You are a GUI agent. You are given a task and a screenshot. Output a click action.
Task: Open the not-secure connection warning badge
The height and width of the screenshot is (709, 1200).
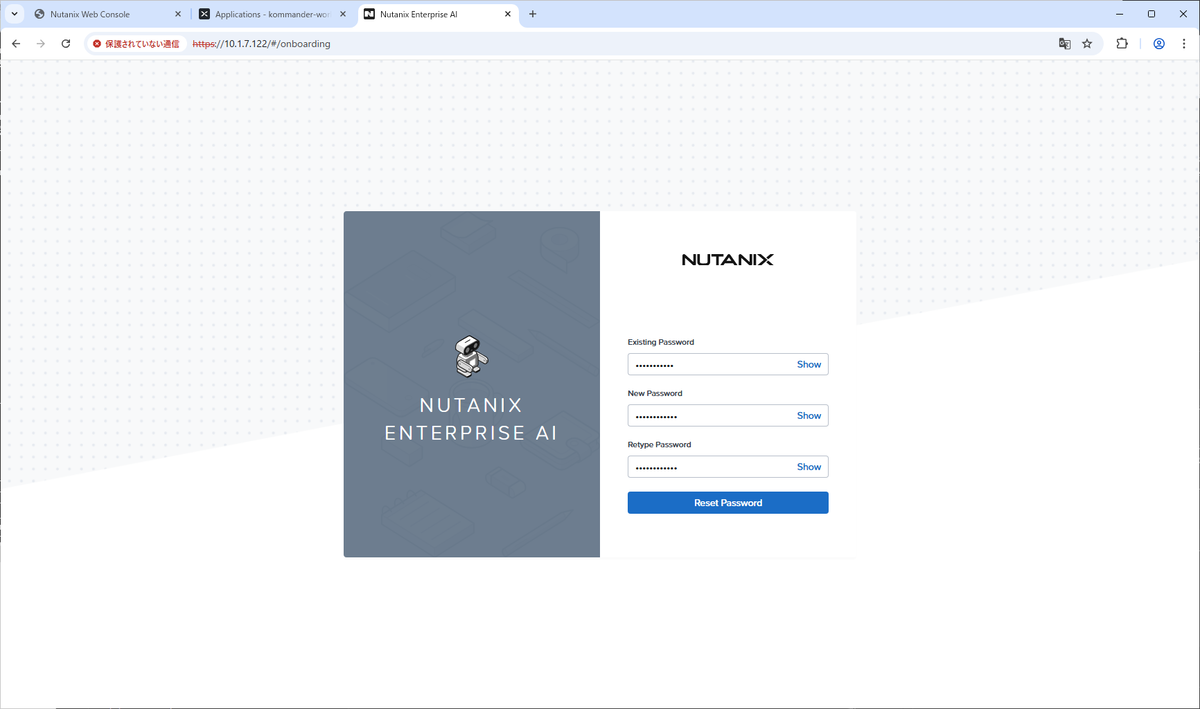[x=136, y=44]
